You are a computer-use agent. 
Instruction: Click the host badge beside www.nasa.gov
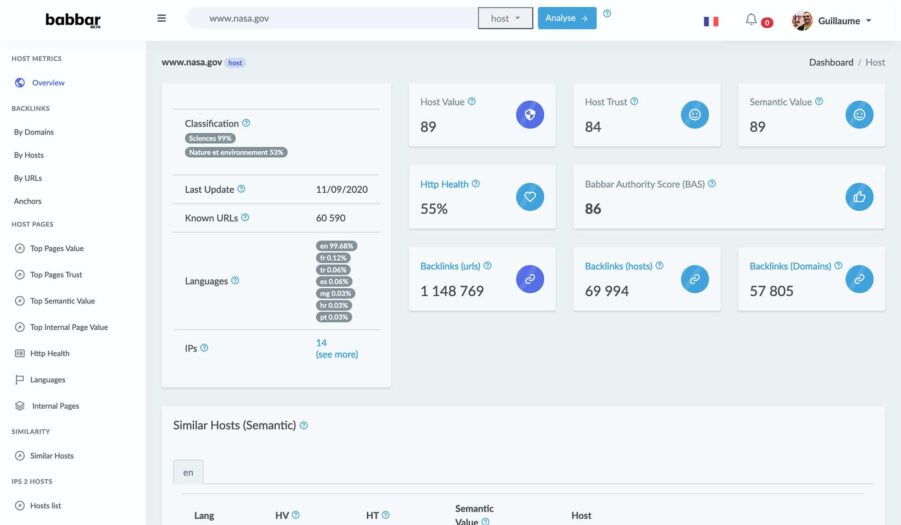pos(235,63)
